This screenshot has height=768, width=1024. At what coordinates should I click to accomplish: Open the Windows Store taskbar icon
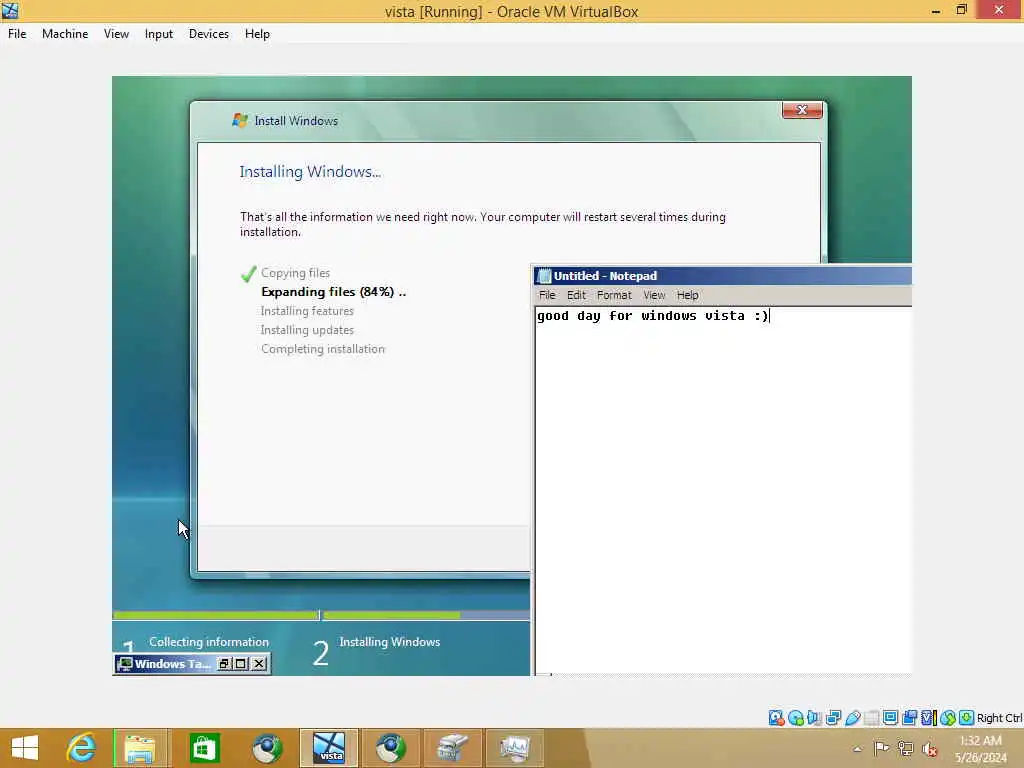pos(204,748)
